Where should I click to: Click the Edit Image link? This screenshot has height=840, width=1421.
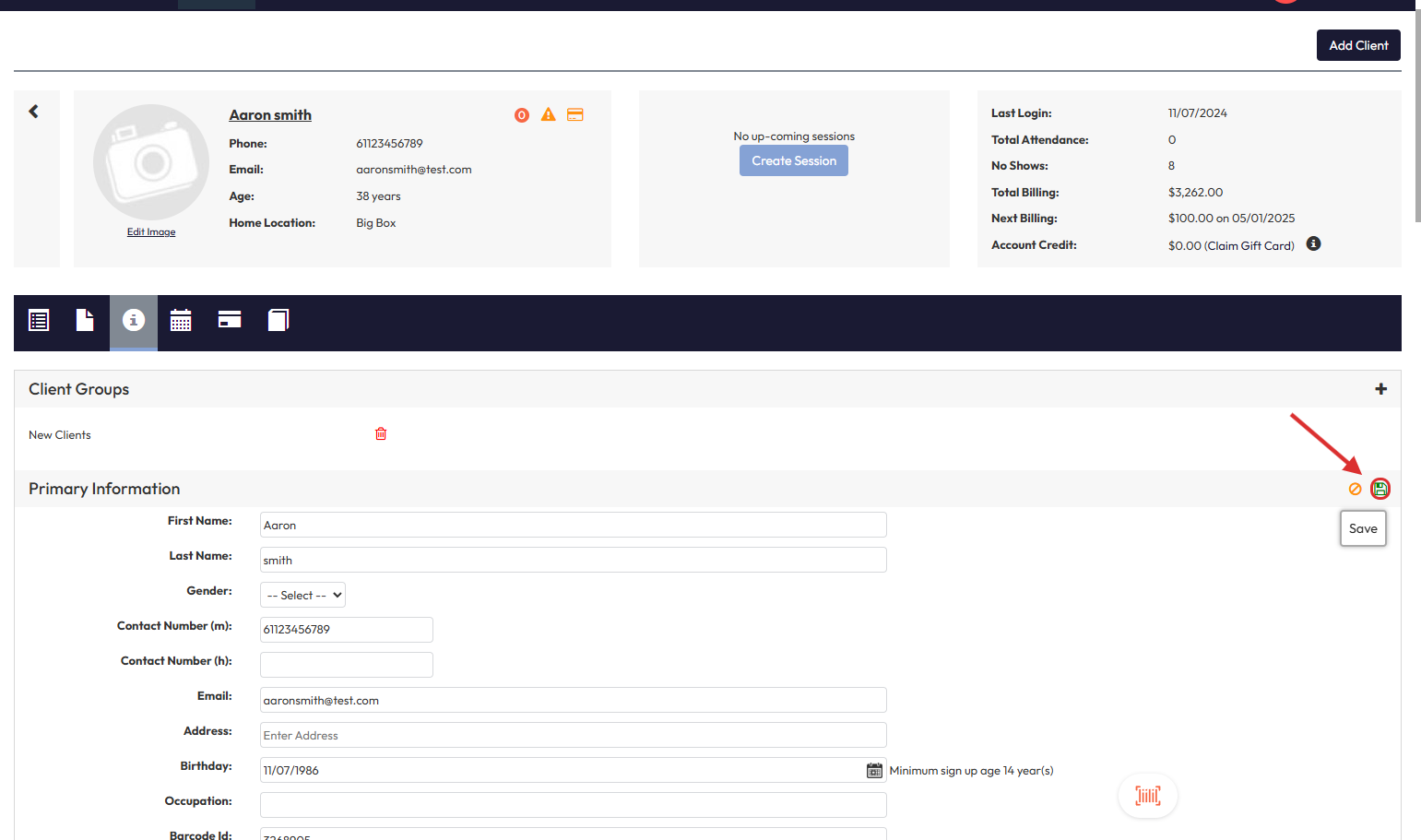[151, 232]
